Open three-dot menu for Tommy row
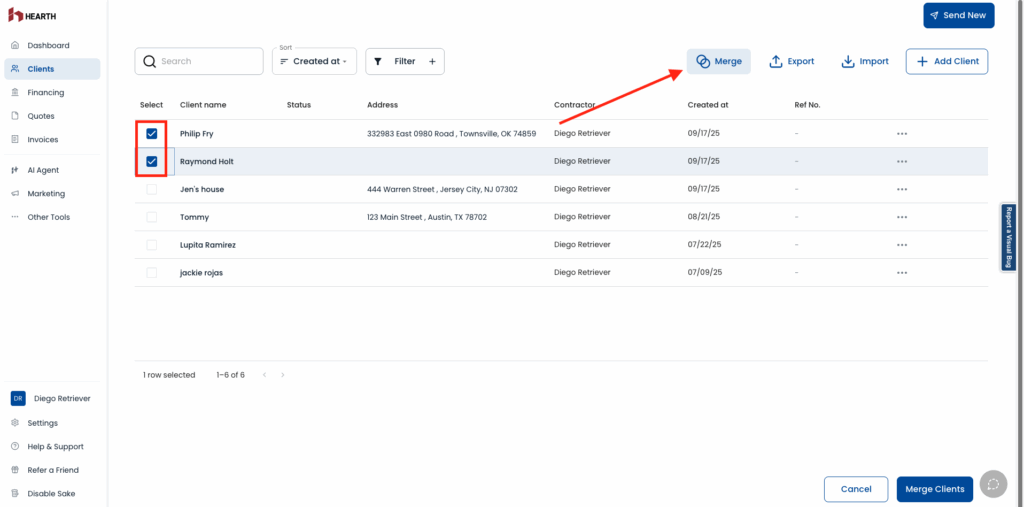The width and height of the screenshot is (1024, 507). click(x=901, y=217)
